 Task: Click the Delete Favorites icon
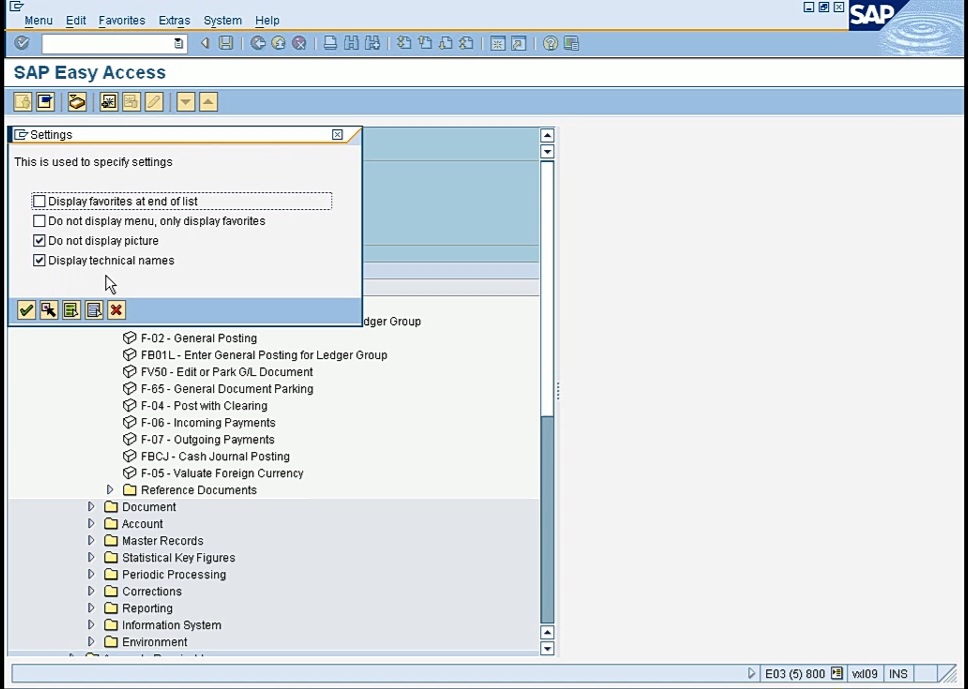[131, 102]
